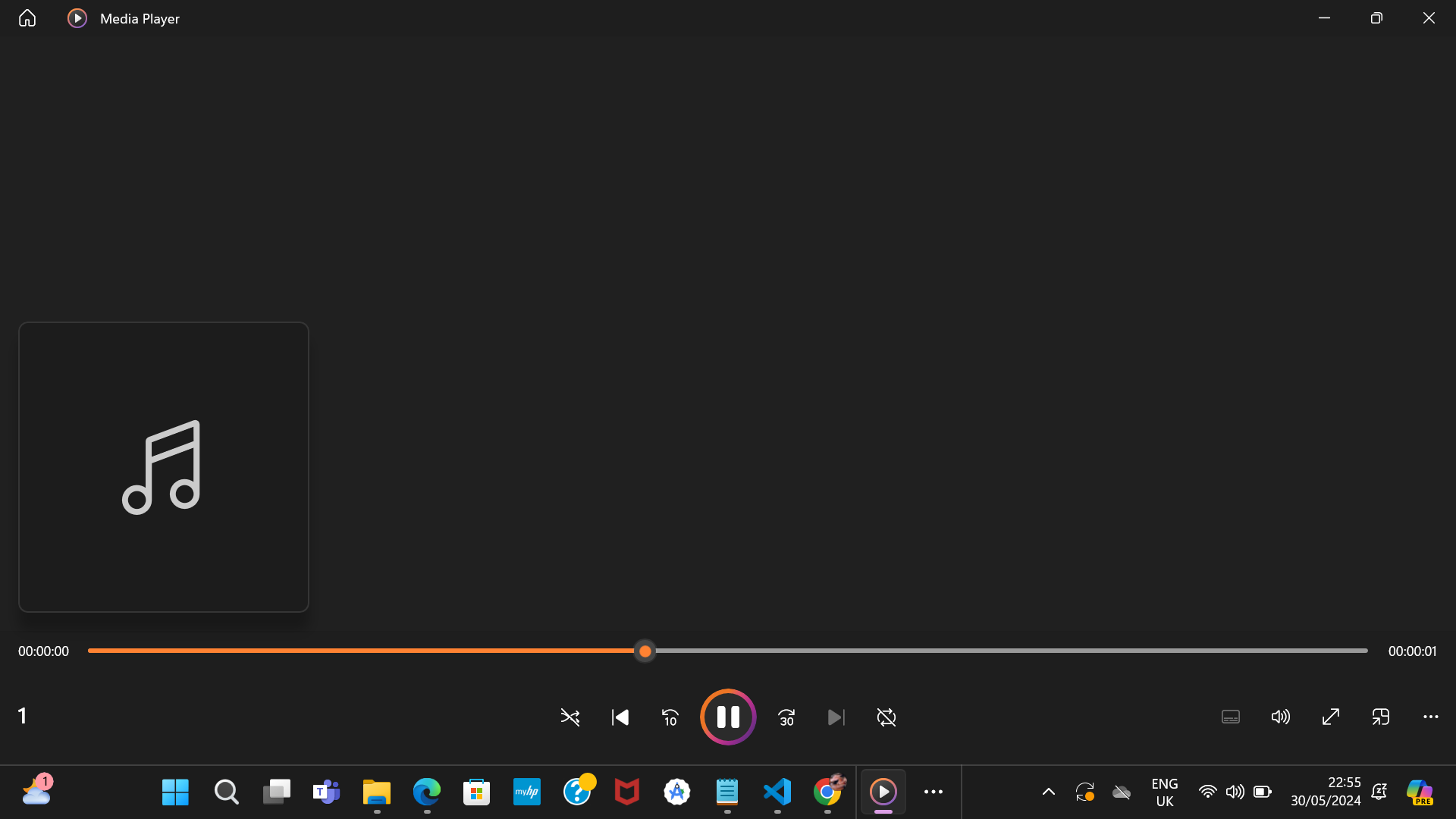Go to previous track
The width and height of the screenshot is (1456, 819).
pyautogui.click(x=620, y=717)
